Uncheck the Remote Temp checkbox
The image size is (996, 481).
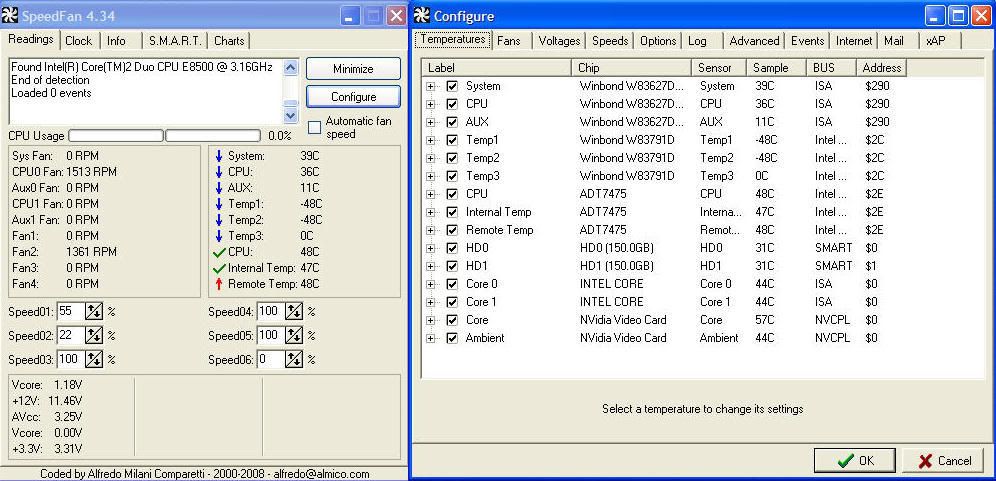coord(452,230)
